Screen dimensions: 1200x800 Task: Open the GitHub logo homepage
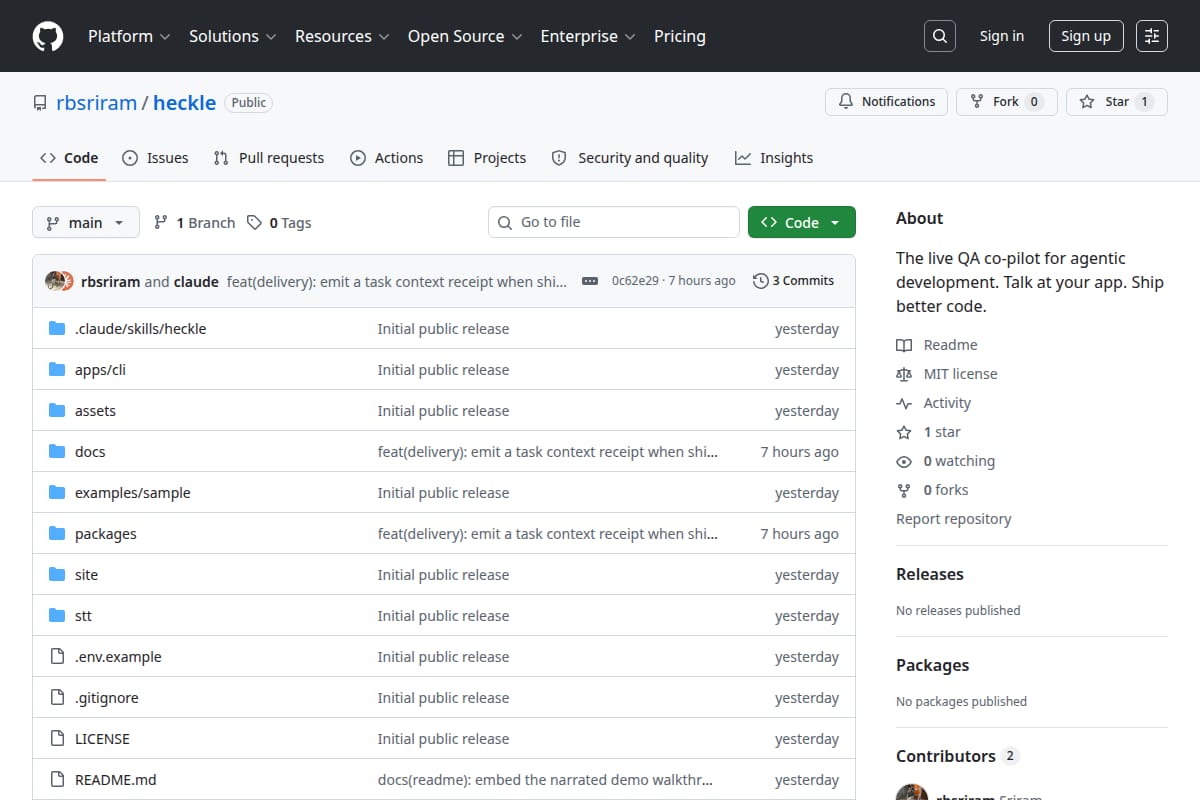[x=48, y=36]
